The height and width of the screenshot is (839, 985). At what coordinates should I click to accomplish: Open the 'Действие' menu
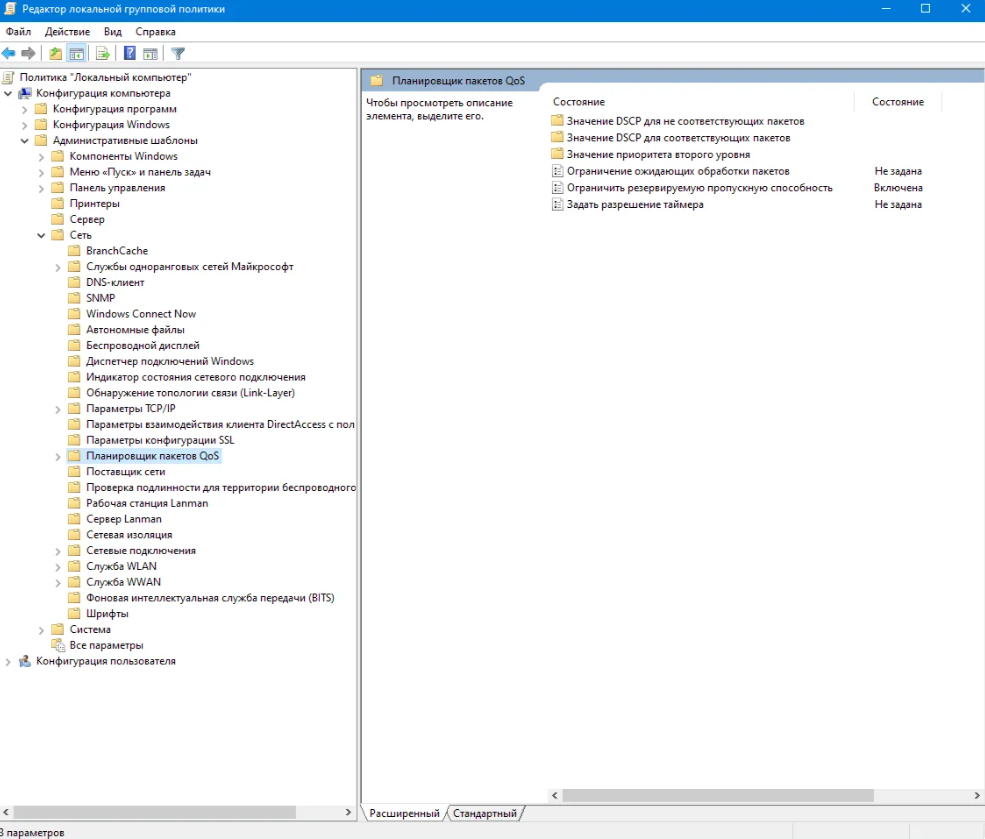(x=67, y=32)
